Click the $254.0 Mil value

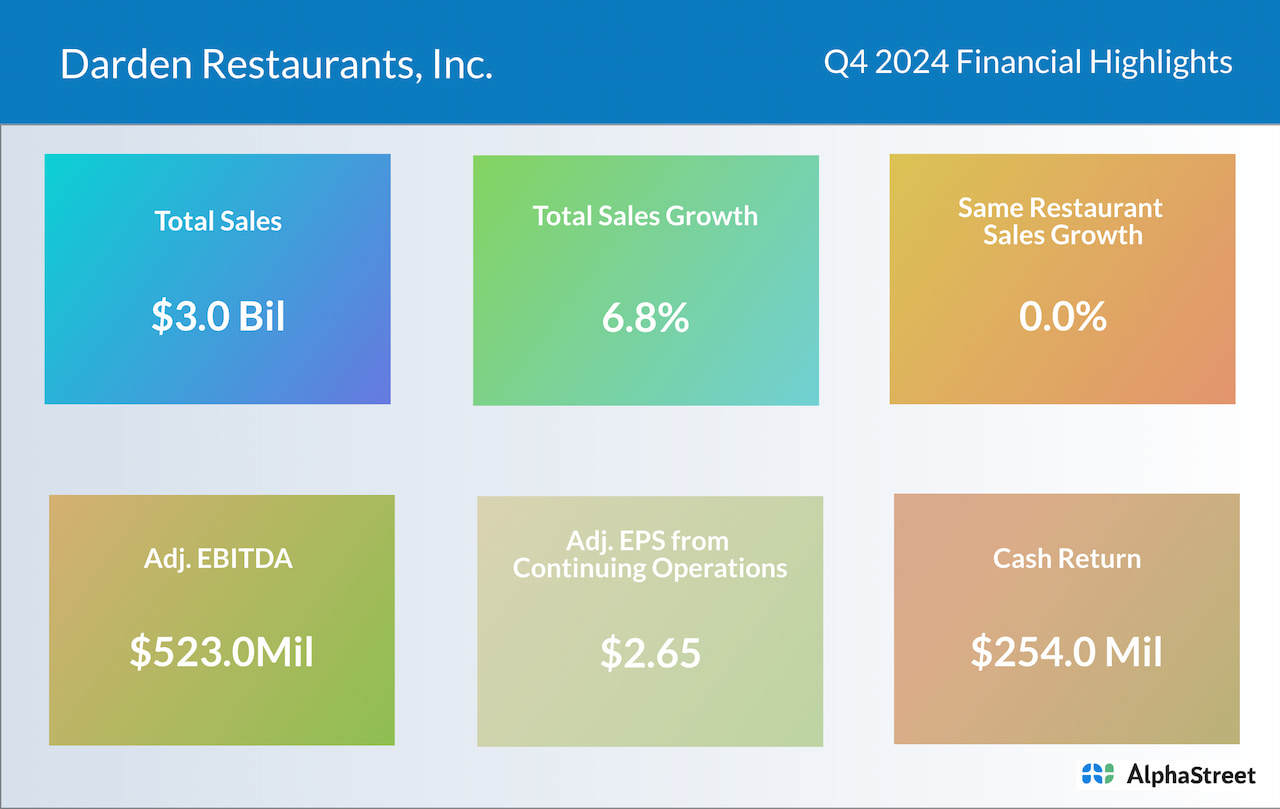click(1066, 653)
